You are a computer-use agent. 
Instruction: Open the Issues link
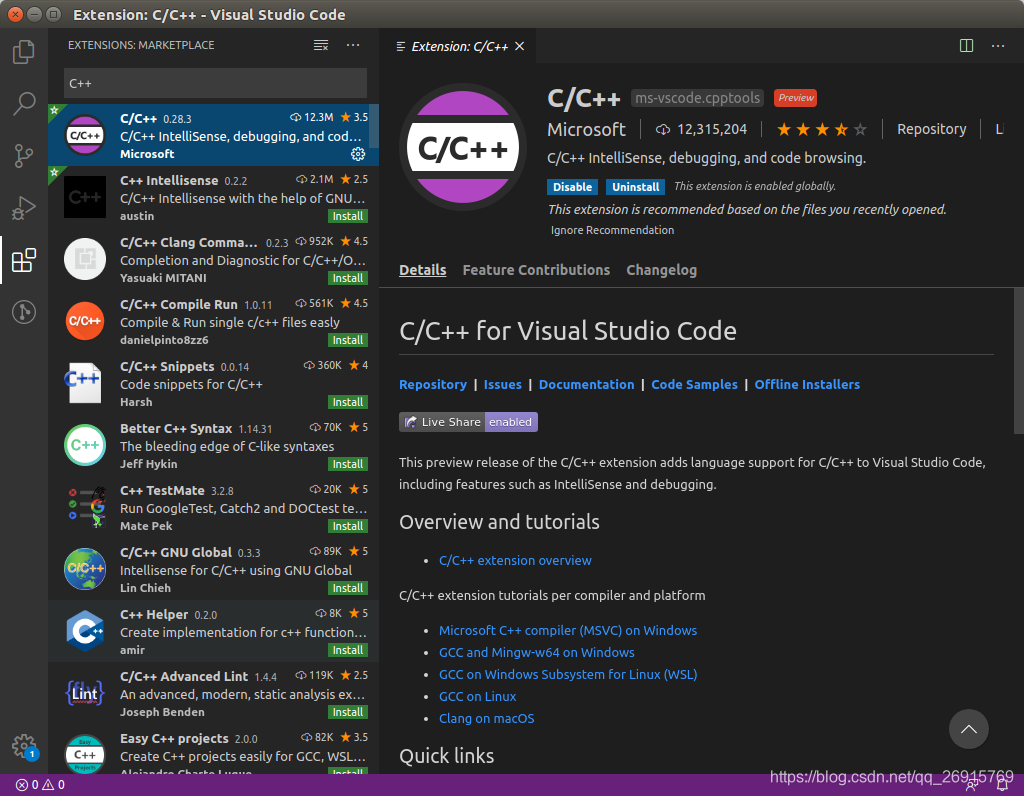[503, 385]
